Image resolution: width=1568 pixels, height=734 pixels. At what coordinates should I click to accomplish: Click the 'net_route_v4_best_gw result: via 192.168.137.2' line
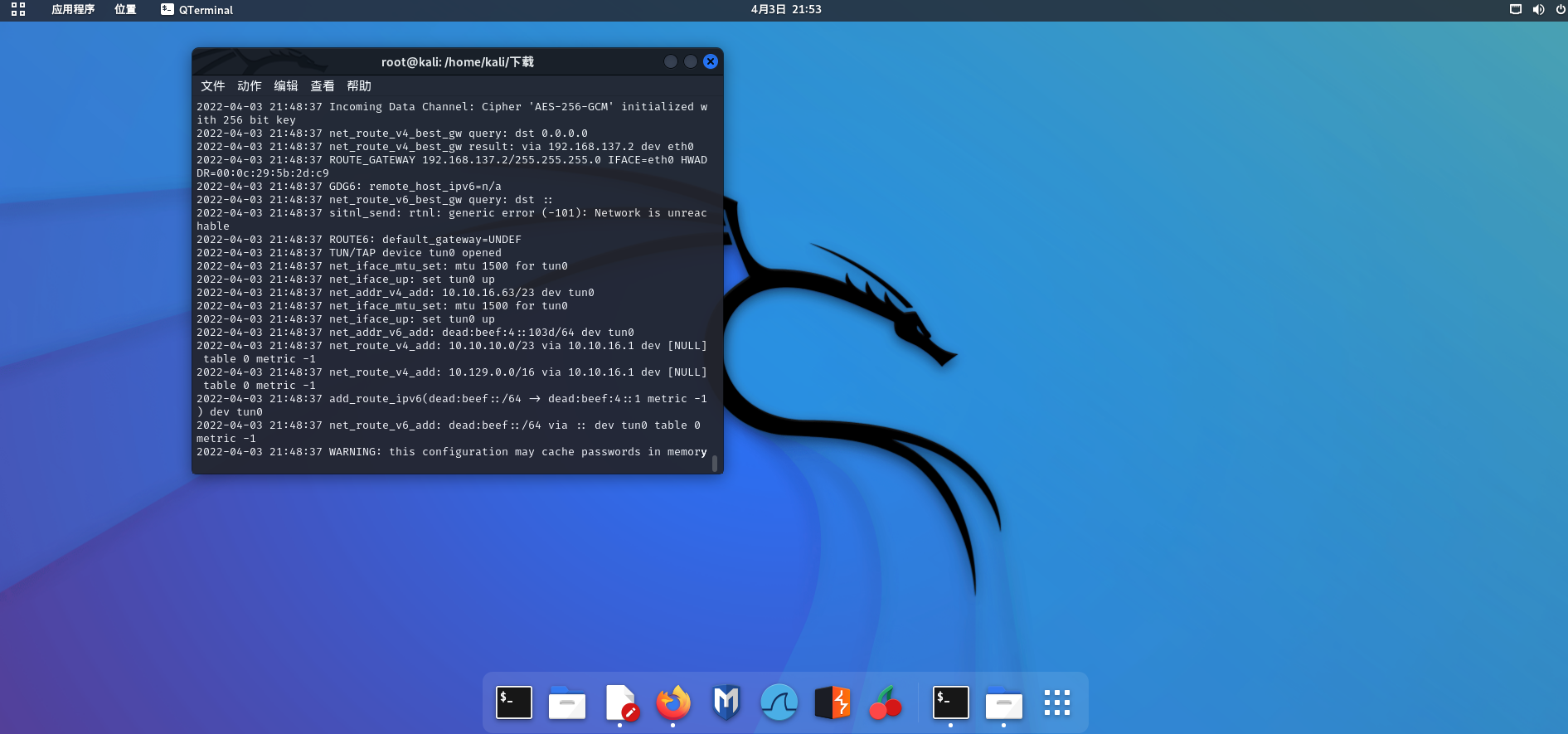point(445,147)
